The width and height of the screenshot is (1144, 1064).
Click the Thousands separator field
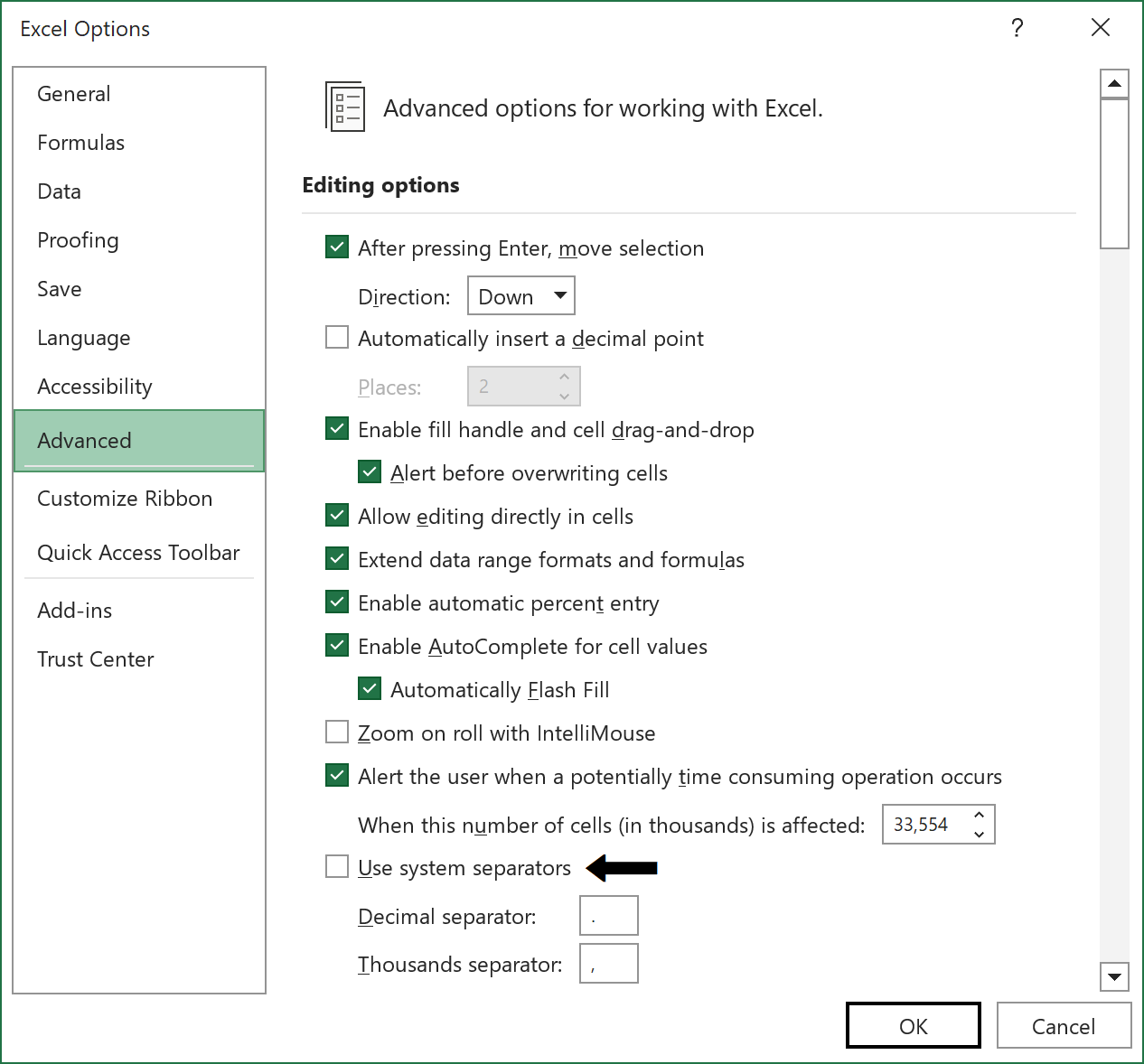click(x=609, y=964)
